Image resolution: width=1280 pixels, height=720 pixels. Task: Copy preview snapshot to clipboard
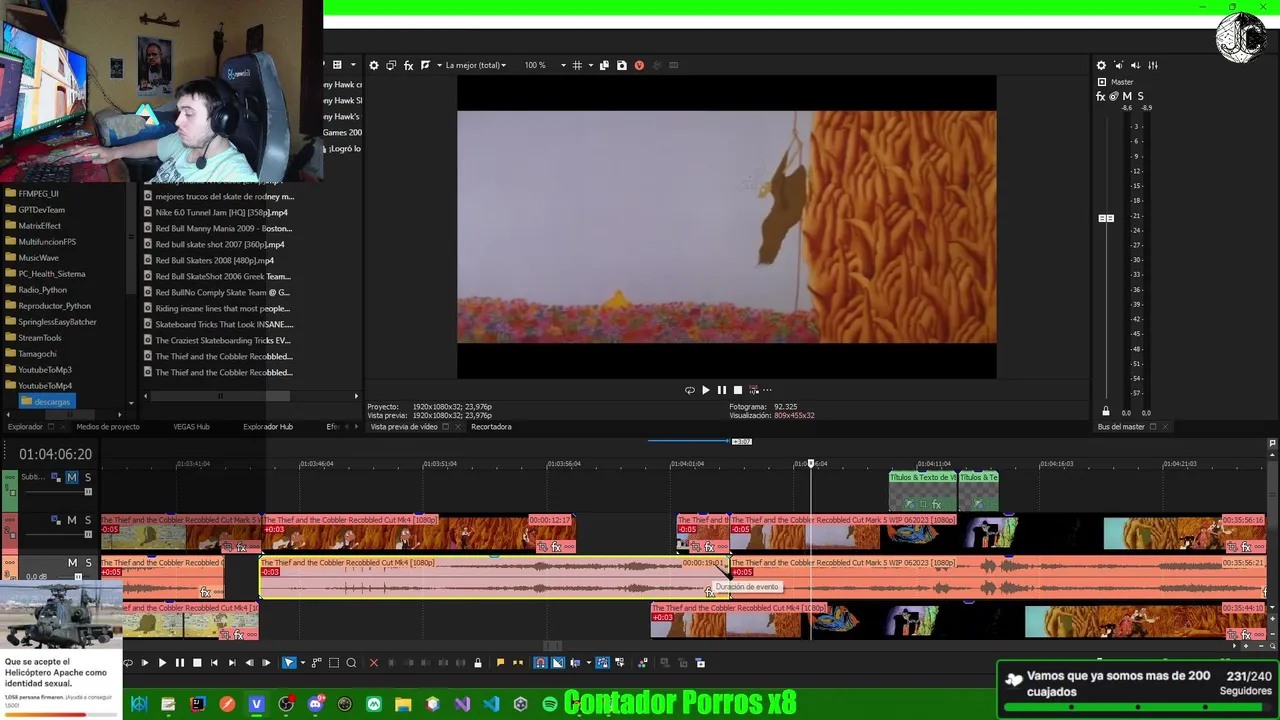pos(604,65)
